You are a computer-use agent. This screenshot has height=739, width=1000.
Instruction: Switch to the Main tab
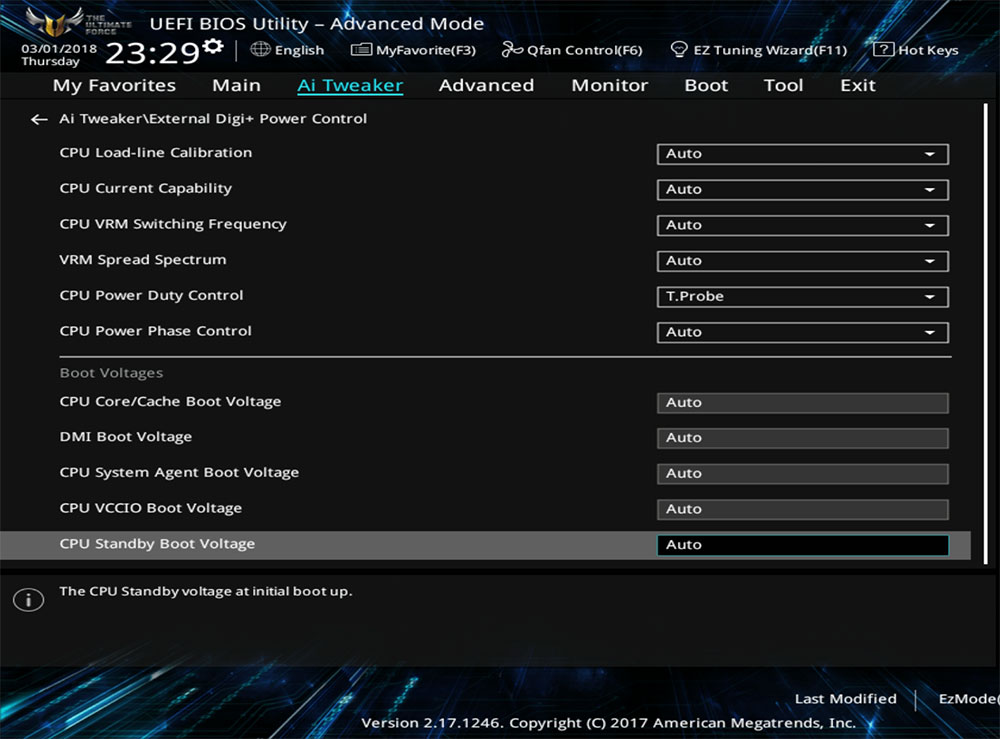237,85
